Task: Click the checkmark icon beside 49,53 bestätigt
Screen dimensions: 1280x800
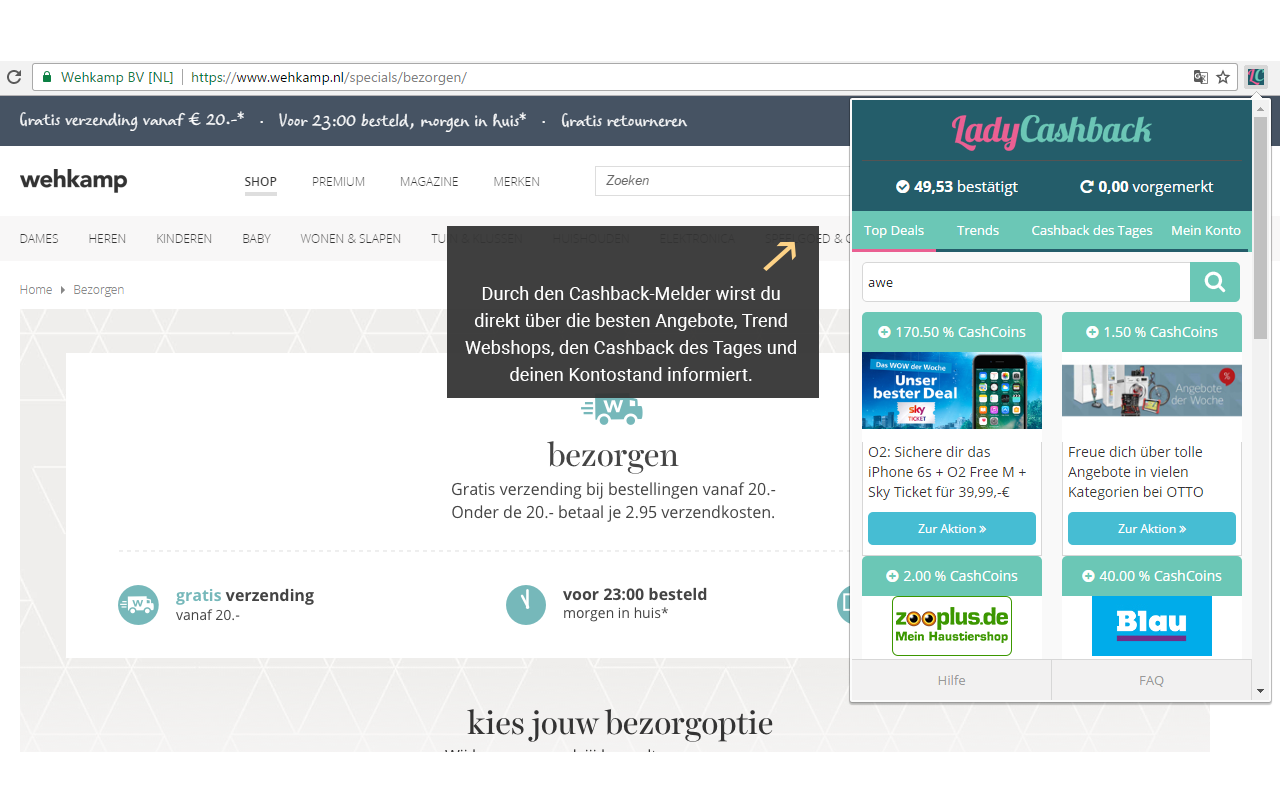Action: [x=902, y=187]
